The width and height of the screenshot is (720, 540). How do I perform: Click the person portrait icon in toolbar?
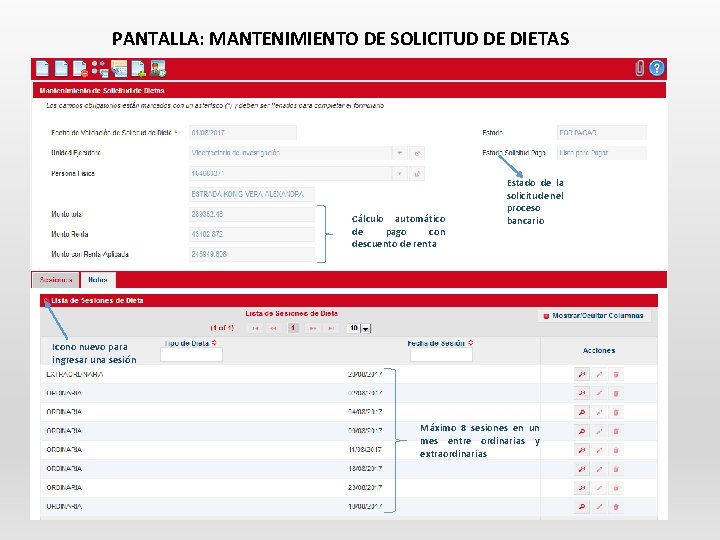tap(158, 69)
